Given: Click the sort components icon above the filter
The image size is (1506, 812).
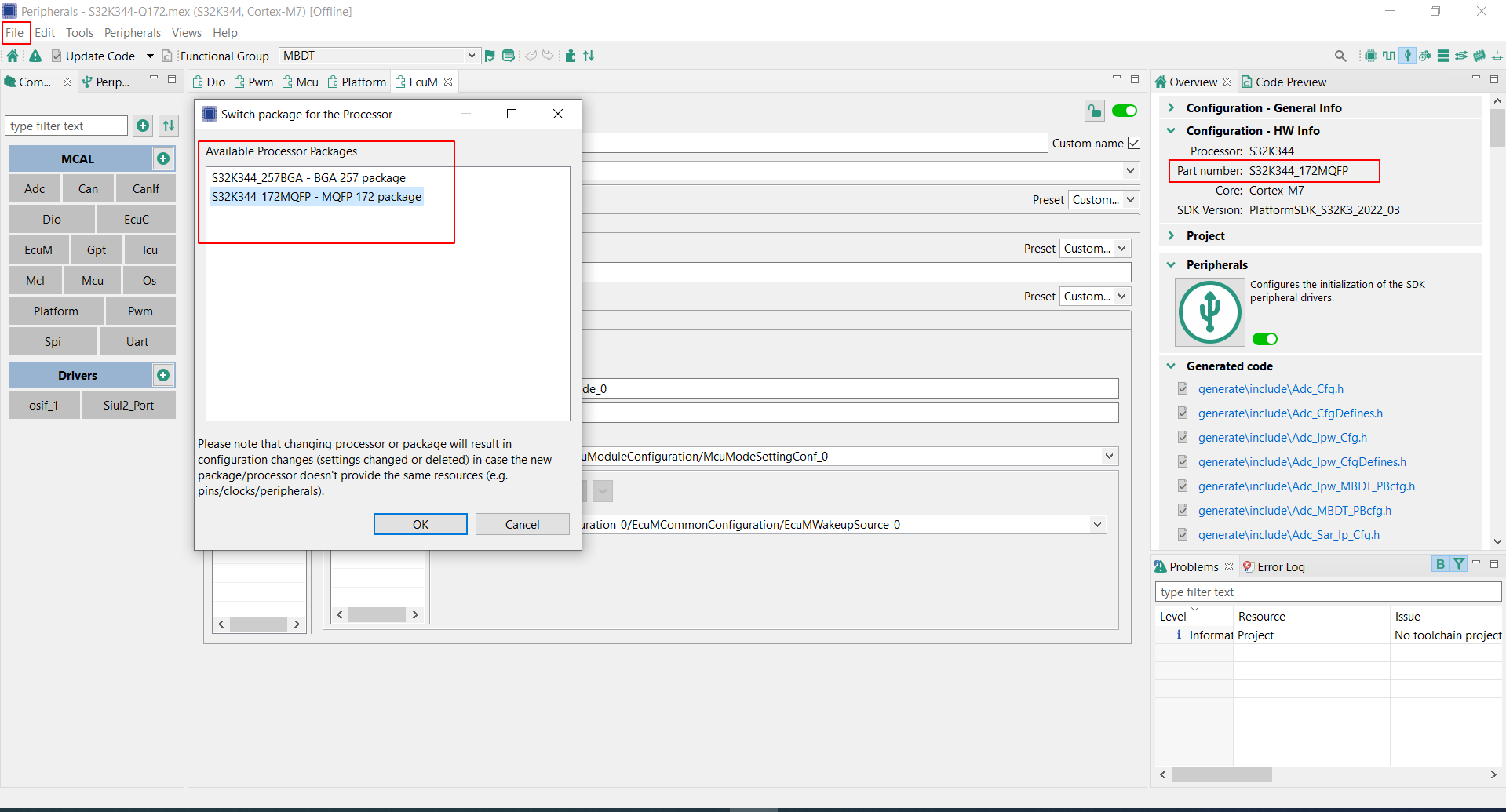Looking at the screenshot, I should coord(168,126).
